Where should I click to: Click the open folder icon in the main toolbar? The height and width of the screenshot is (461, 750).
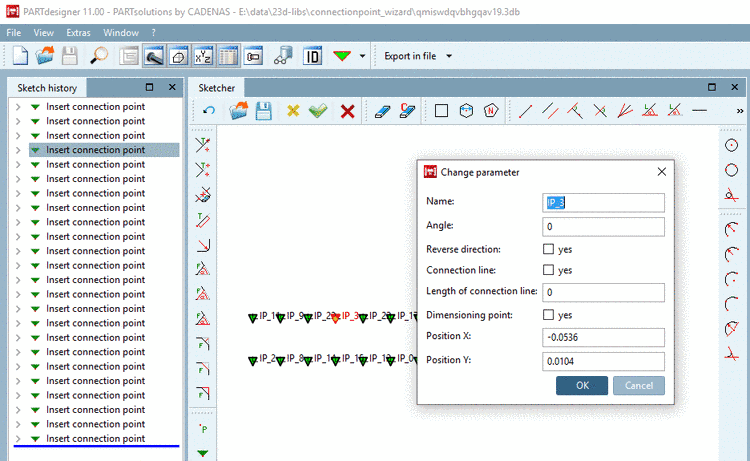click(x=45, y=56)
